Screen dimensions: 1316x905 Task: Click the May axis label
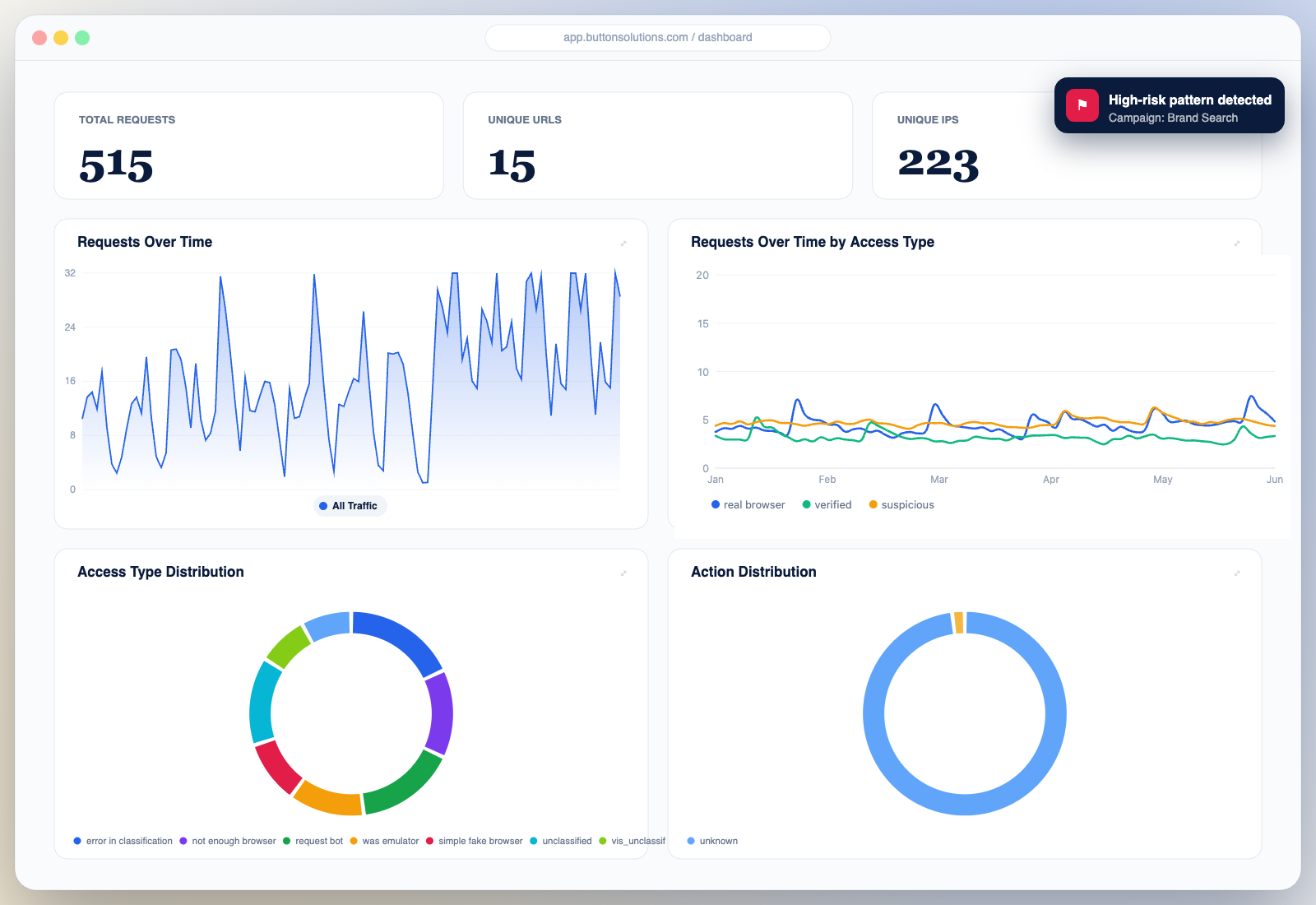(x=1163, y=480)
